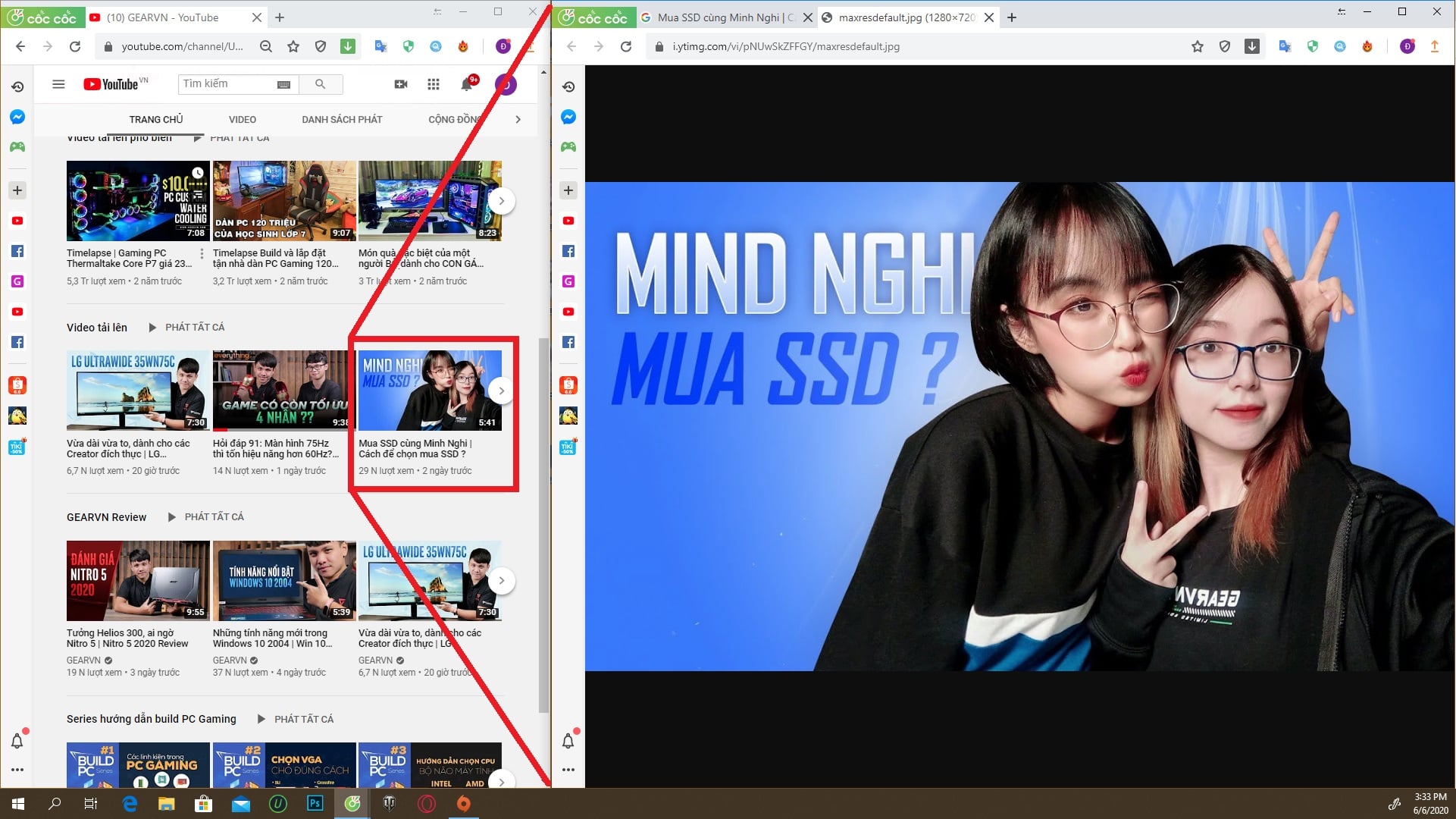Open Mua SSD cùng Minh Nghi video title
Screen dimensions: 1456x819
click(x=415, y=448)
